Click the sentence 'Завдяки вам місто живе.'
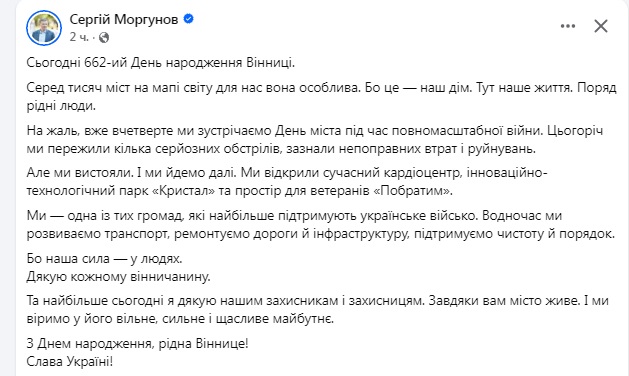Viewport: 629px width, 376px height. pos(504,301)
